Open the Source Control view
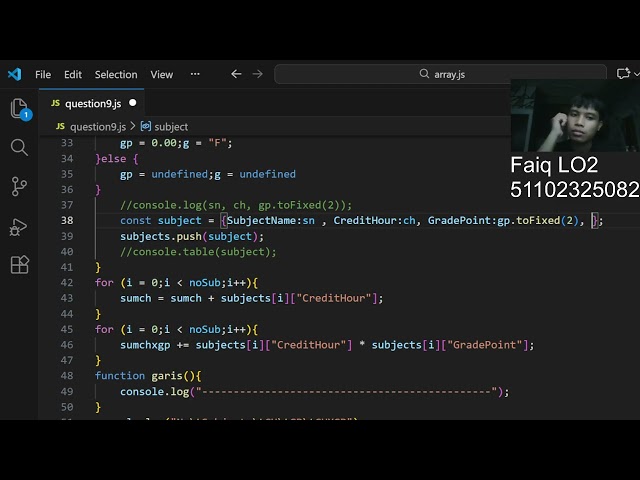Viewport: 640px width, 480px height. pos(19,187)
